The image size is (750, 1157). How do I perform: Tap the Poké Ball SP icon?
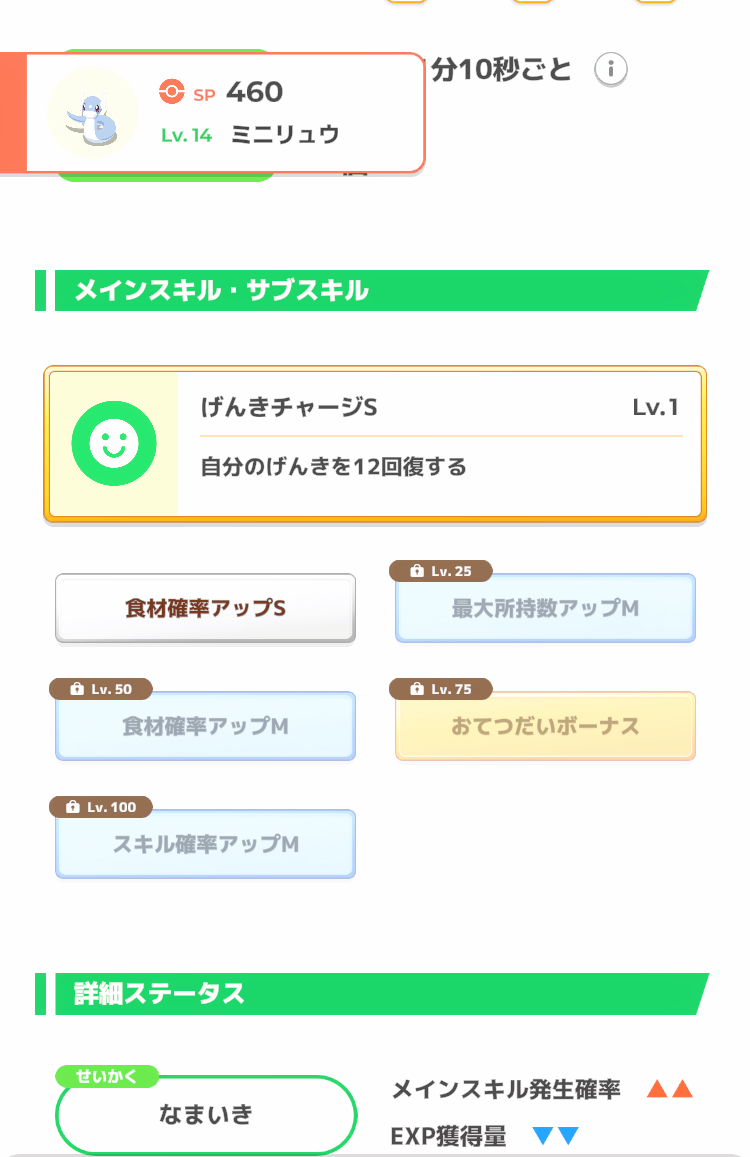172,92
